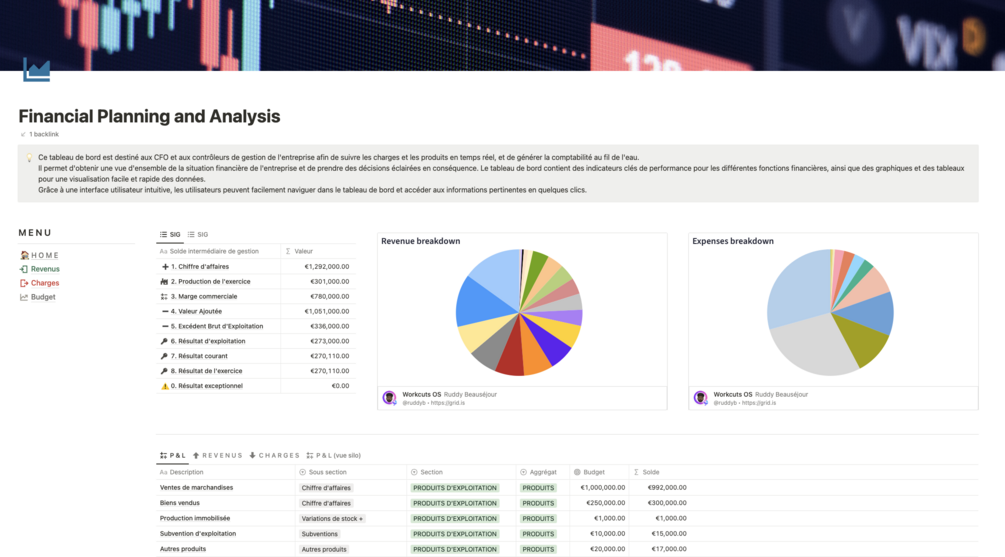The image size is (1005, 557).
Task: Select the second SIG view tab
Action: [x=198, y=235]
